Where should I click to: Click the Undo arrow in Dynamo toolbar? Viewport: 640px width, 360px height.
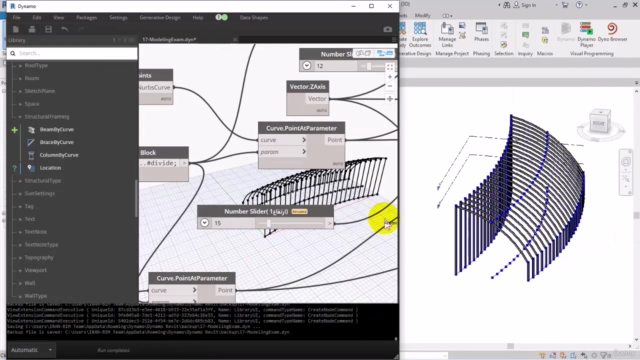(x=64, y=29)
